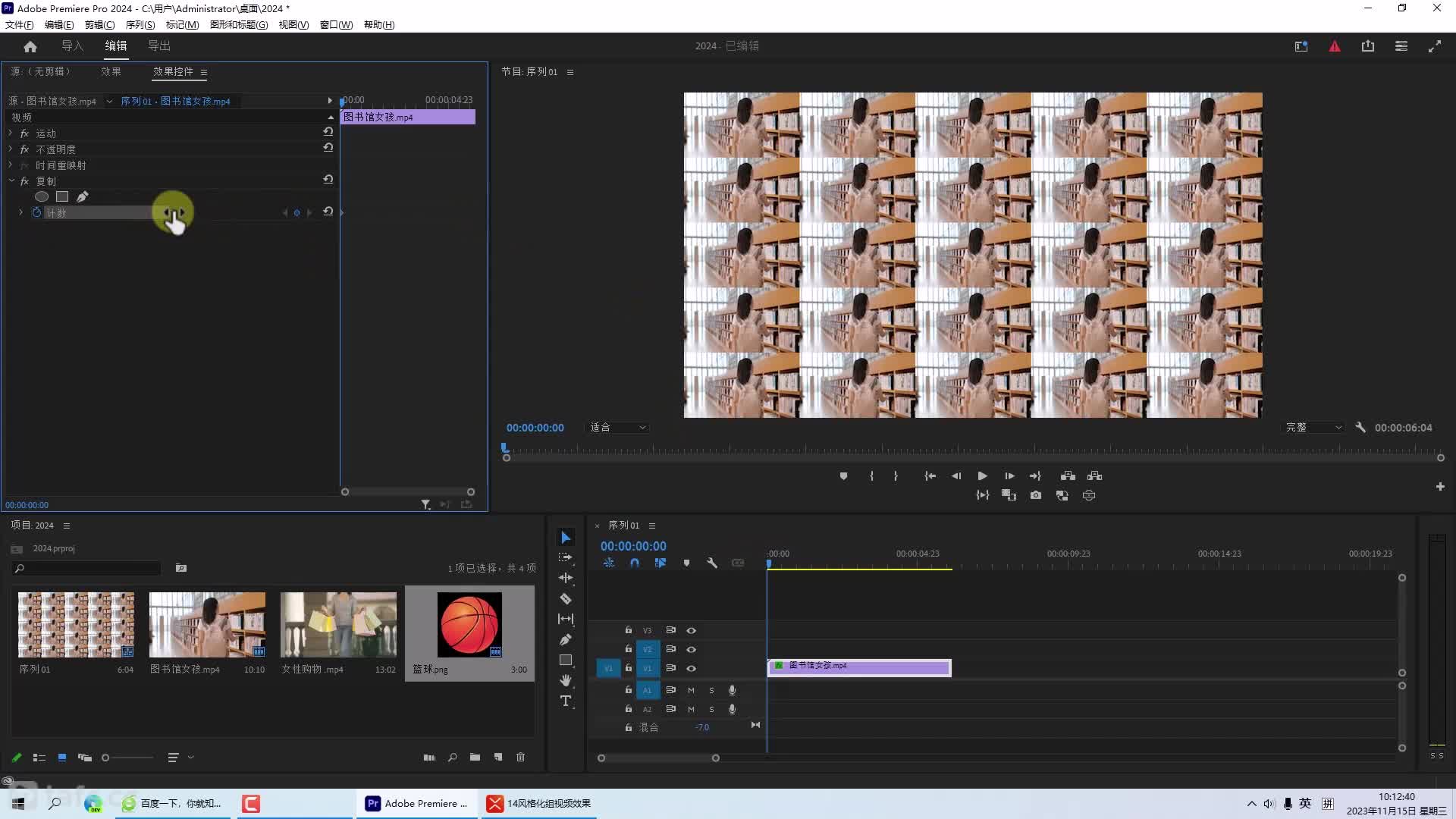The width and height of the screenshot is (1456, 819).
Task: Toggle lock on V3 track
Action: 629,630
